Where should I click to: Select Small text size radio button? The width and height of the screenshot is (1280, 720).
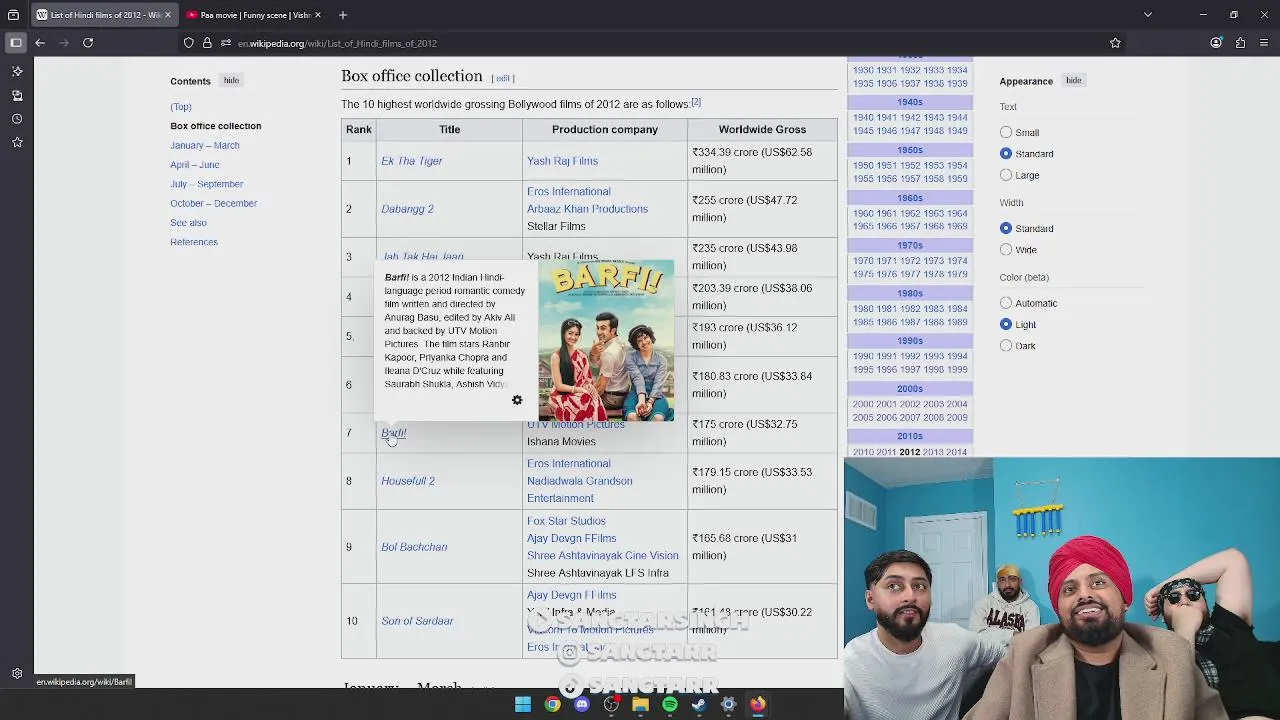click(x=1006, y=132)
